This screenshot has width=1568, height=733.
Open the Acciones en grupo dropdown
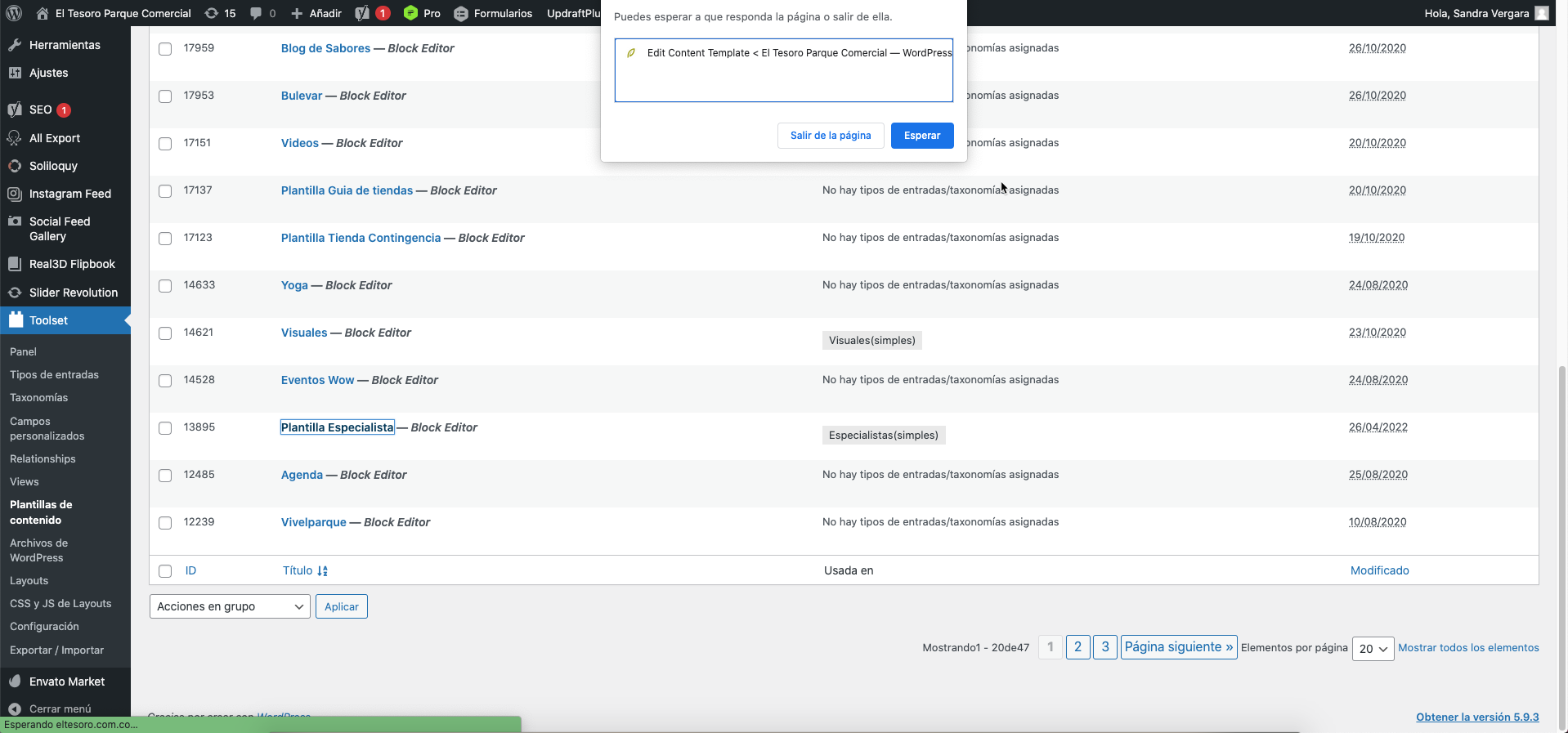230,606
